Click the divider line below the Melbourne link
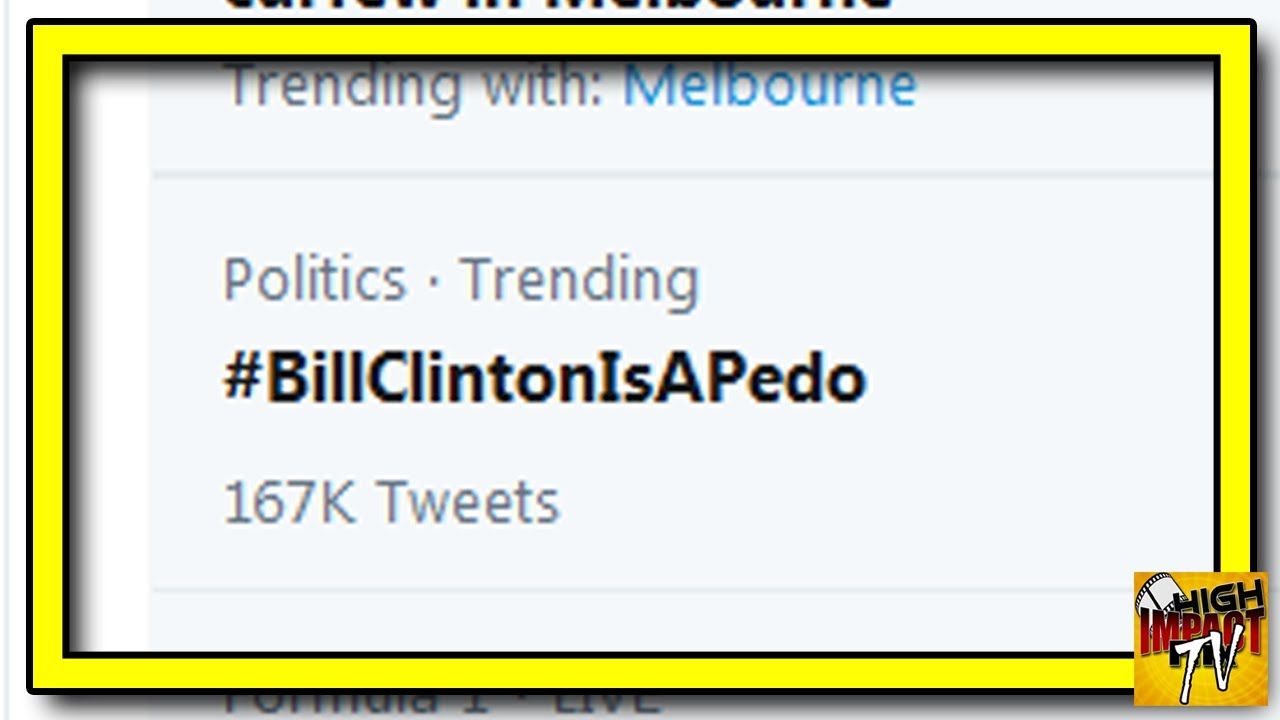Viewport: 1280px width, 720px height. coord(680,174)
